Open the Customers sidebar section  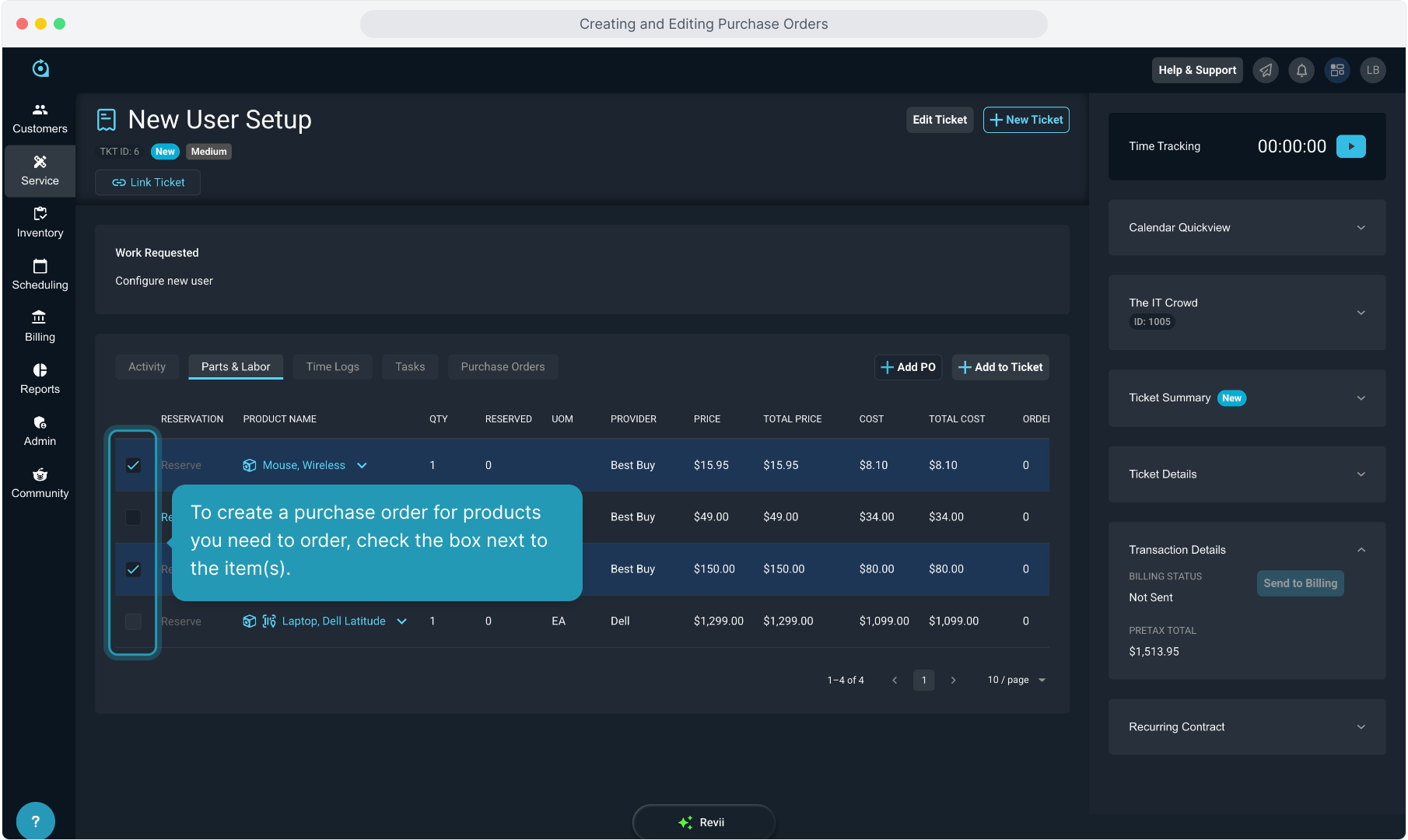(x=40, y=118)
